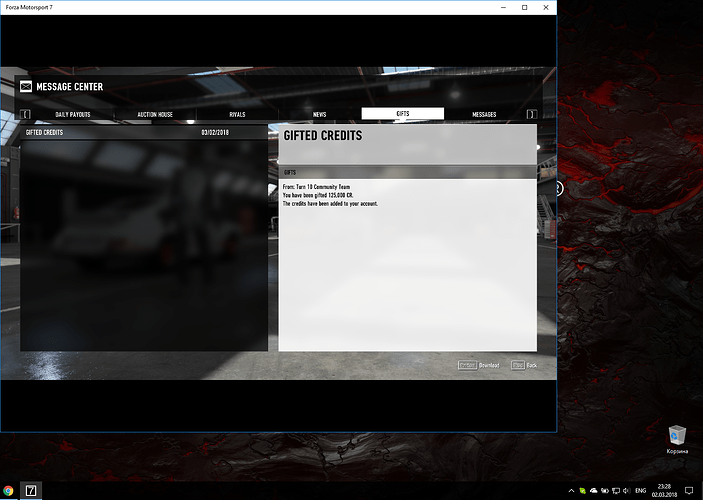Open the Messages tab
This screenshot has height=500, width=703.
(484, 114)
